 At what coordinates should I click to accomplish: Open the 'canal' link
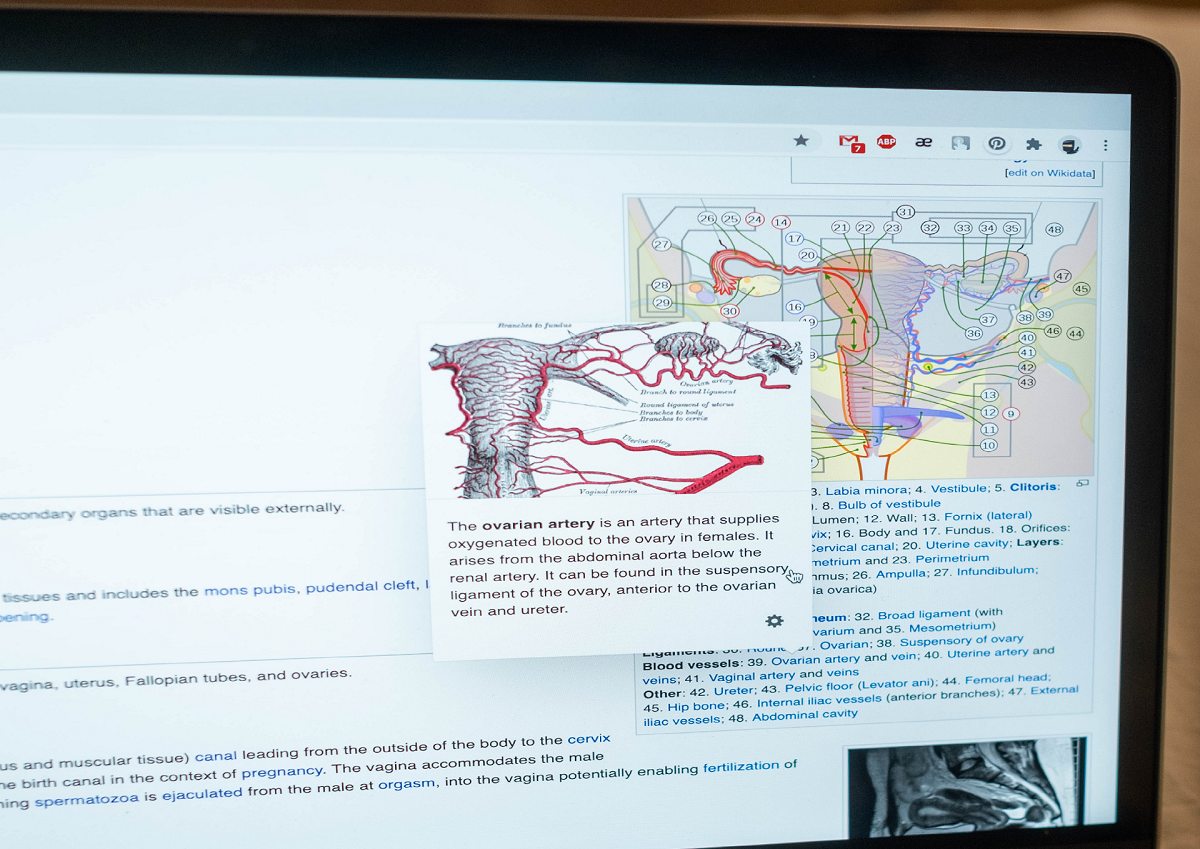[x=216, y=757]
